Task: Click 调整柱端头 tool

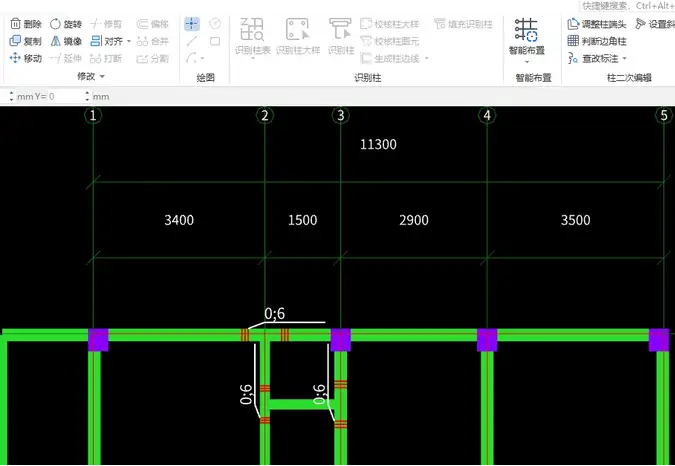Action: (596, 24)
